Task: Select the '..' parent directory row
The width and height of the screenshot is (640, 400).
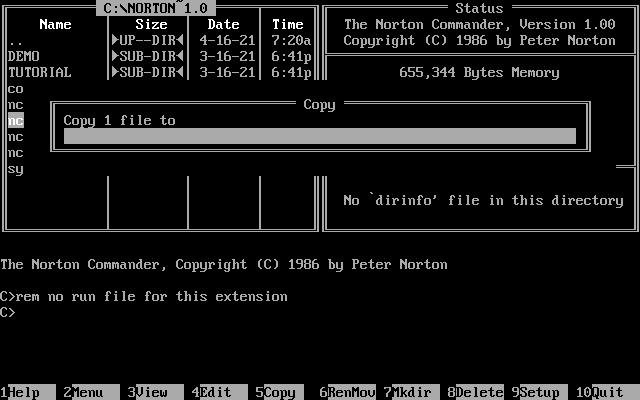Action: 160,40
